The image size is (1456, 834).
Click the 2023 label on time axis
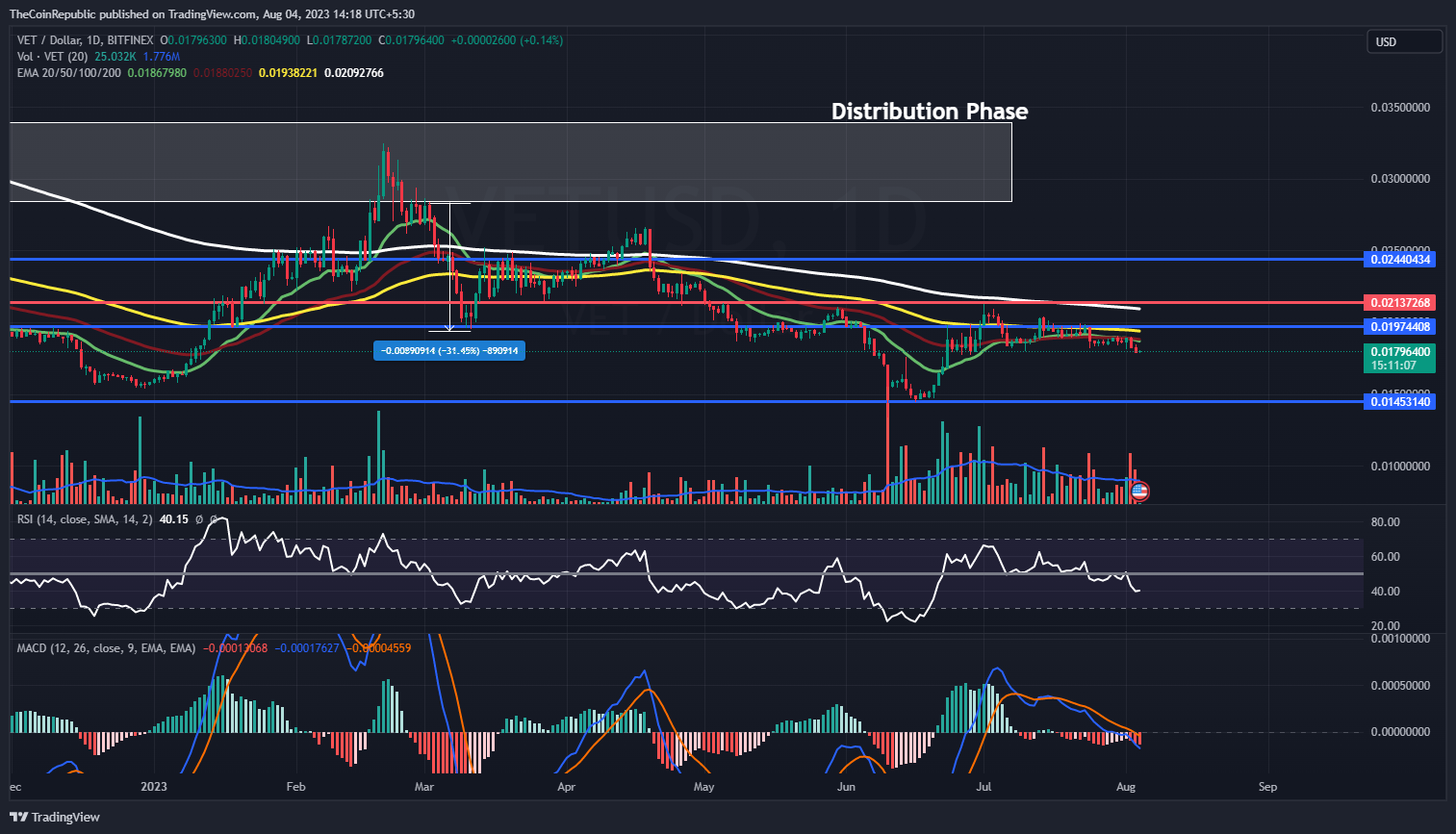[x=154, y=787]
